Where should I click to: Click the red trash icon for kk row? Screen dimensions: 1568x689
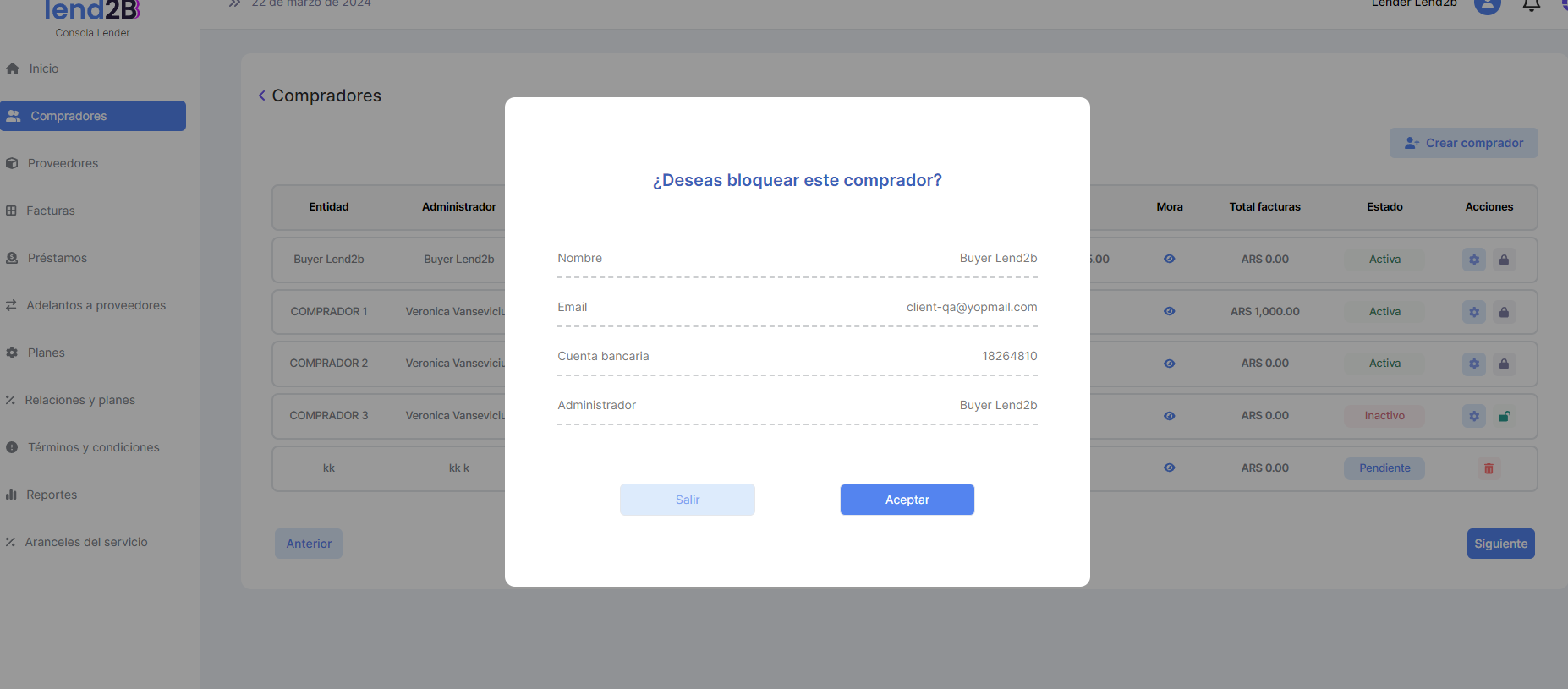coord(1489,468)
